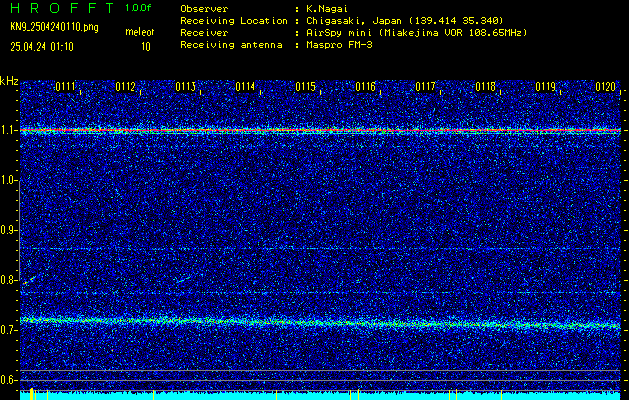
Task: Click the kHz axis unit label
Action: [9, 81]
